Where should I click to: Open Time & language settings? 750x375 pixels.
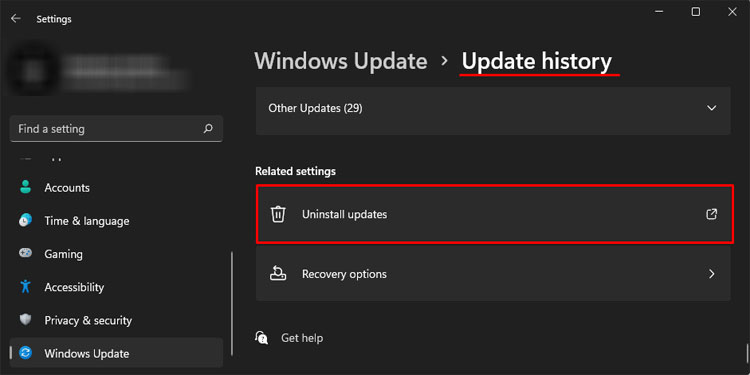click(116, 221)
